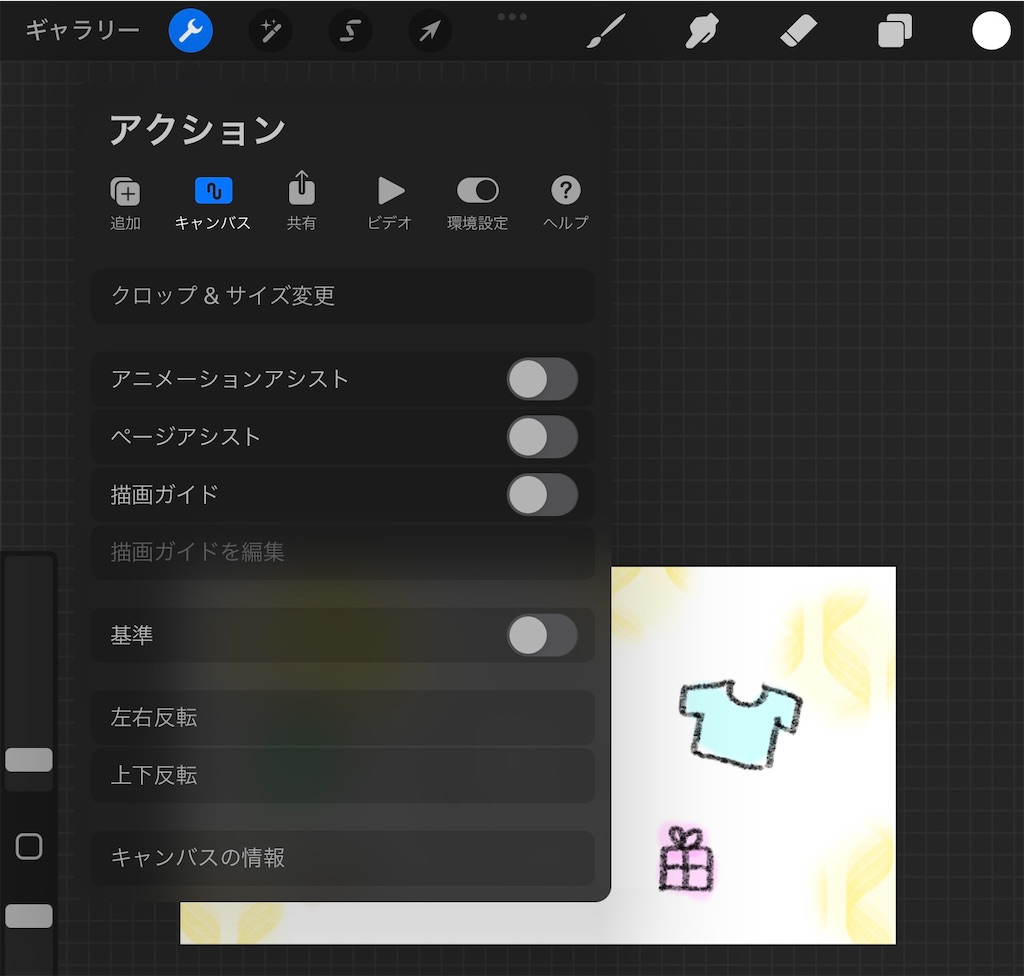Image resolution: width=1024 pixels, height=976 pixels.
Task: Click the brush opacity slider handle
Action: [29, 916]
